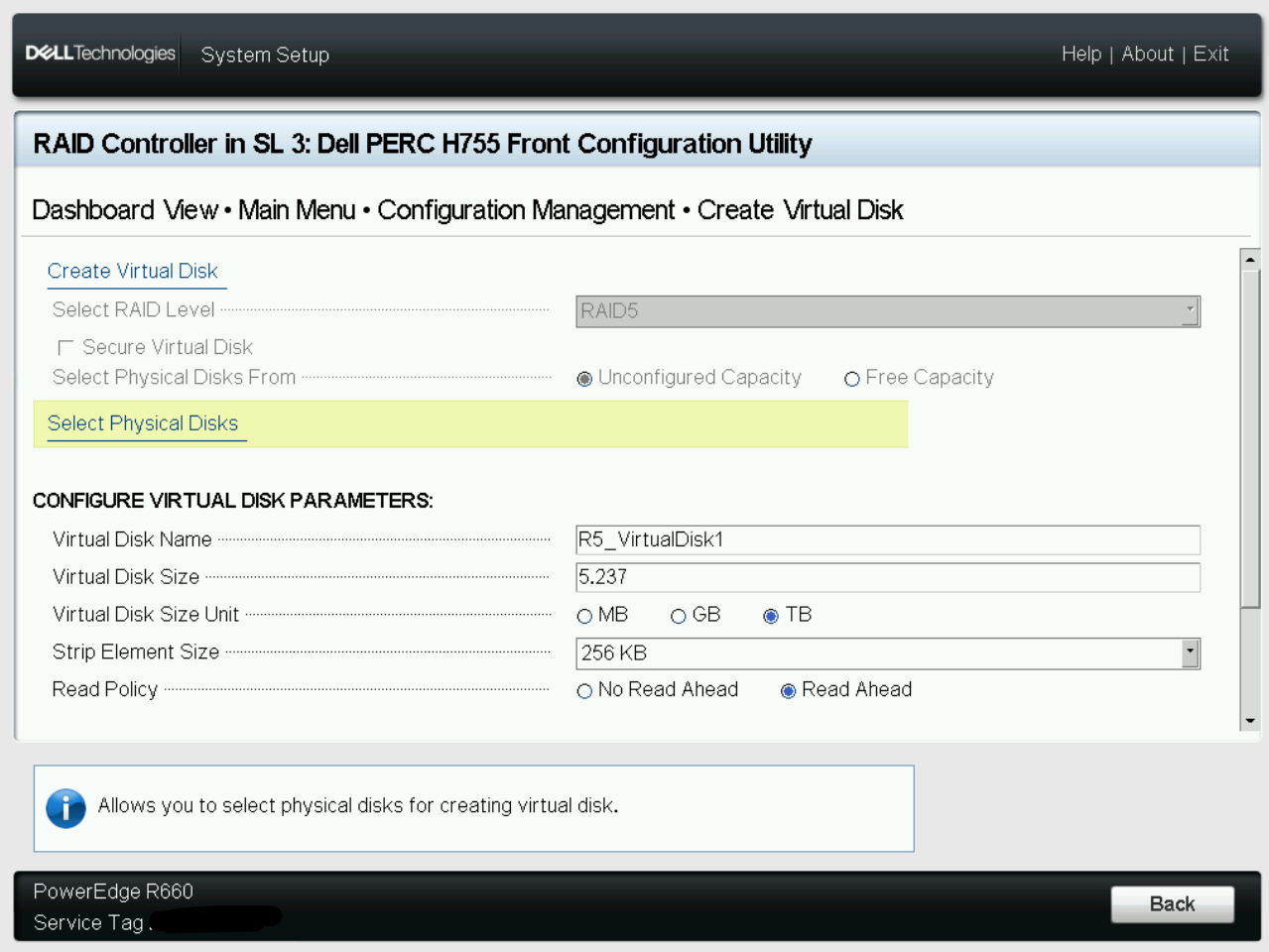Screen dimensions: 1269x952
Task: Open the Strip Element Size dropdown
Action: click(x=888, y=654)
